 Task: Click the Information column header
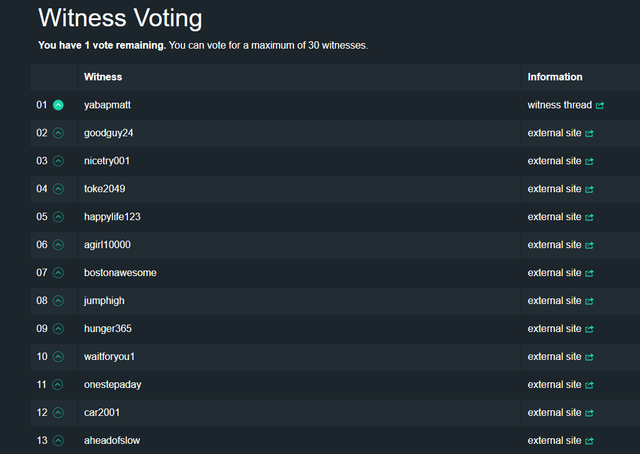(555, 77)
